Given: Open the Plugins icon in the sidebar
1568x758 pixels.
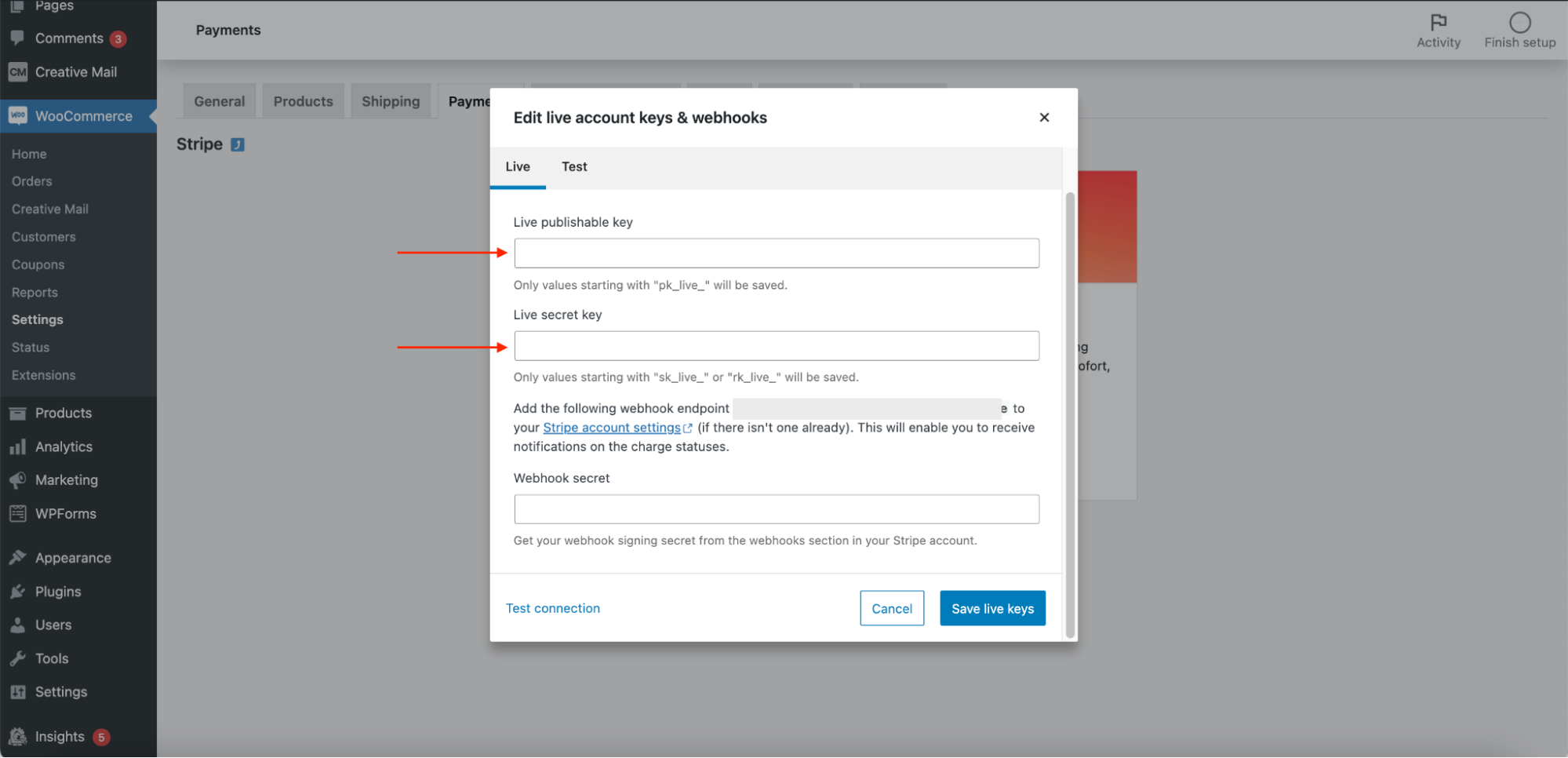Looking at the screenshot, I should tap(18, 591).
